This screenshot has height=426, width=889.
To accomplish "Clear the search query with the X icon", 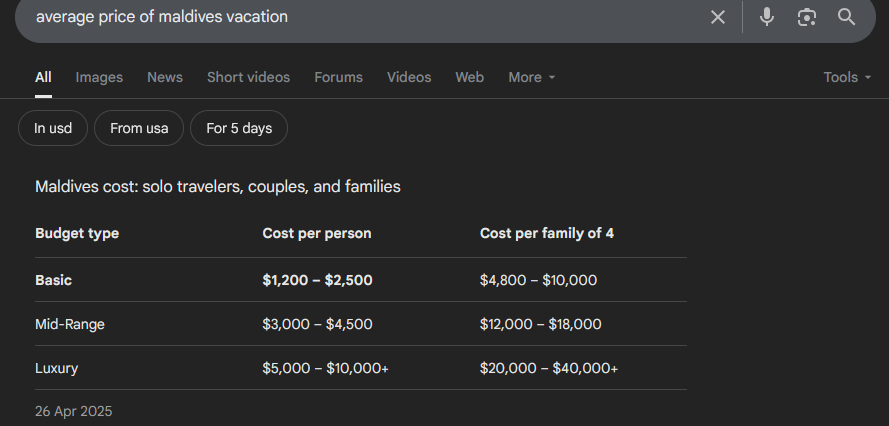I will [x=717, y=17].
